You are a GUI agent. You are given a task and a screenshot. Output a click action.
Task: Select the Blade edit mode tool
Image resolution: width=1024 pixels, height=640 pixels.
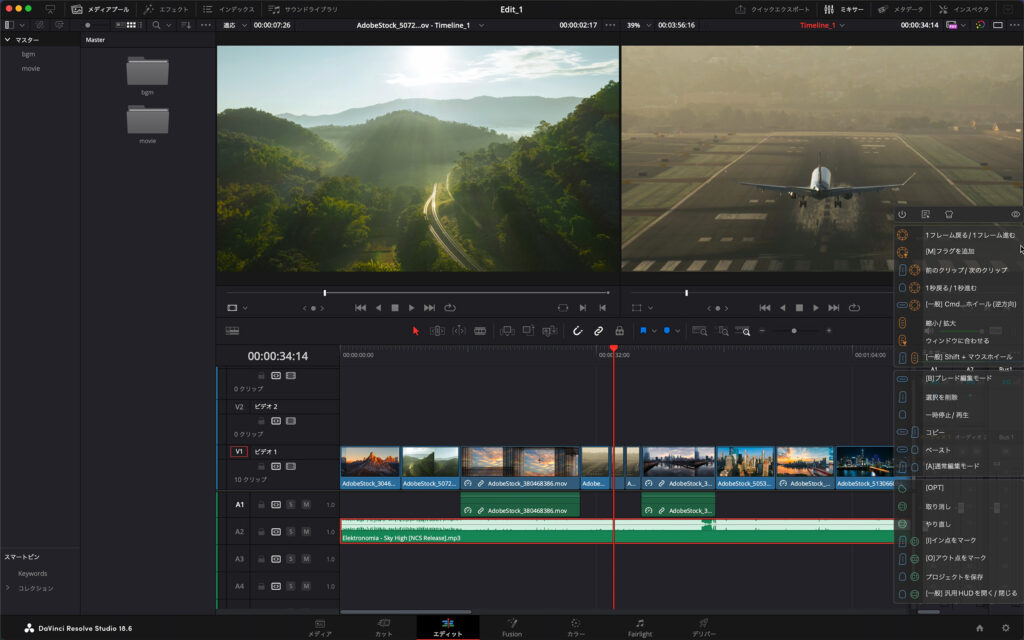click(x=480, y=331)
